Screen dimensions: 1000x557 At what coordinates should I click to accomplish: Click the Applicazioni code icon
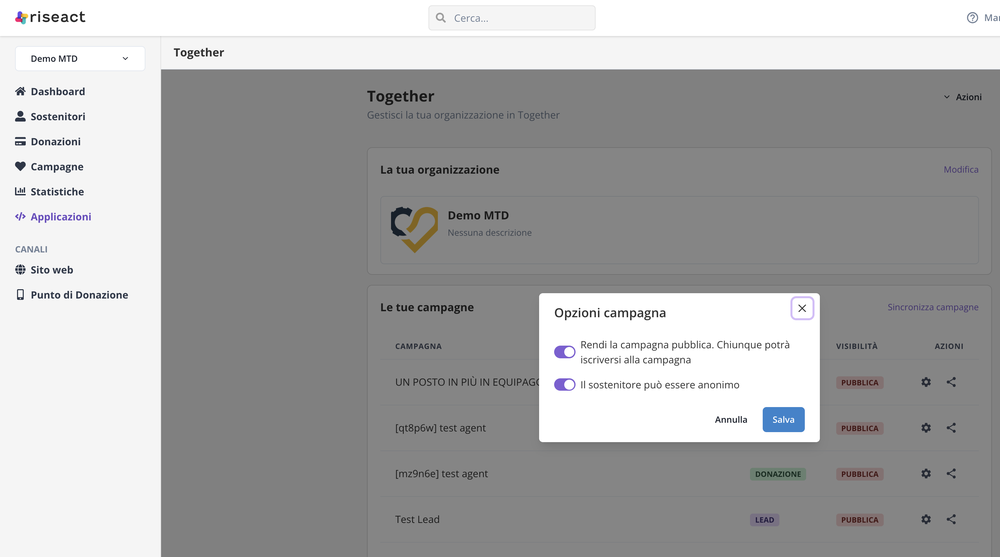[x=20, y=217]
